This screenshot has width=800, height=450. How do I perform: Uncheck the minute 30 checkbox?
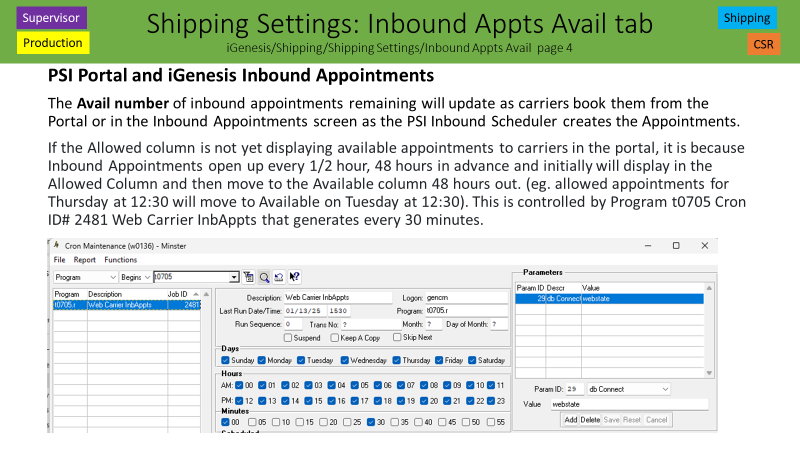click(371, 422)
